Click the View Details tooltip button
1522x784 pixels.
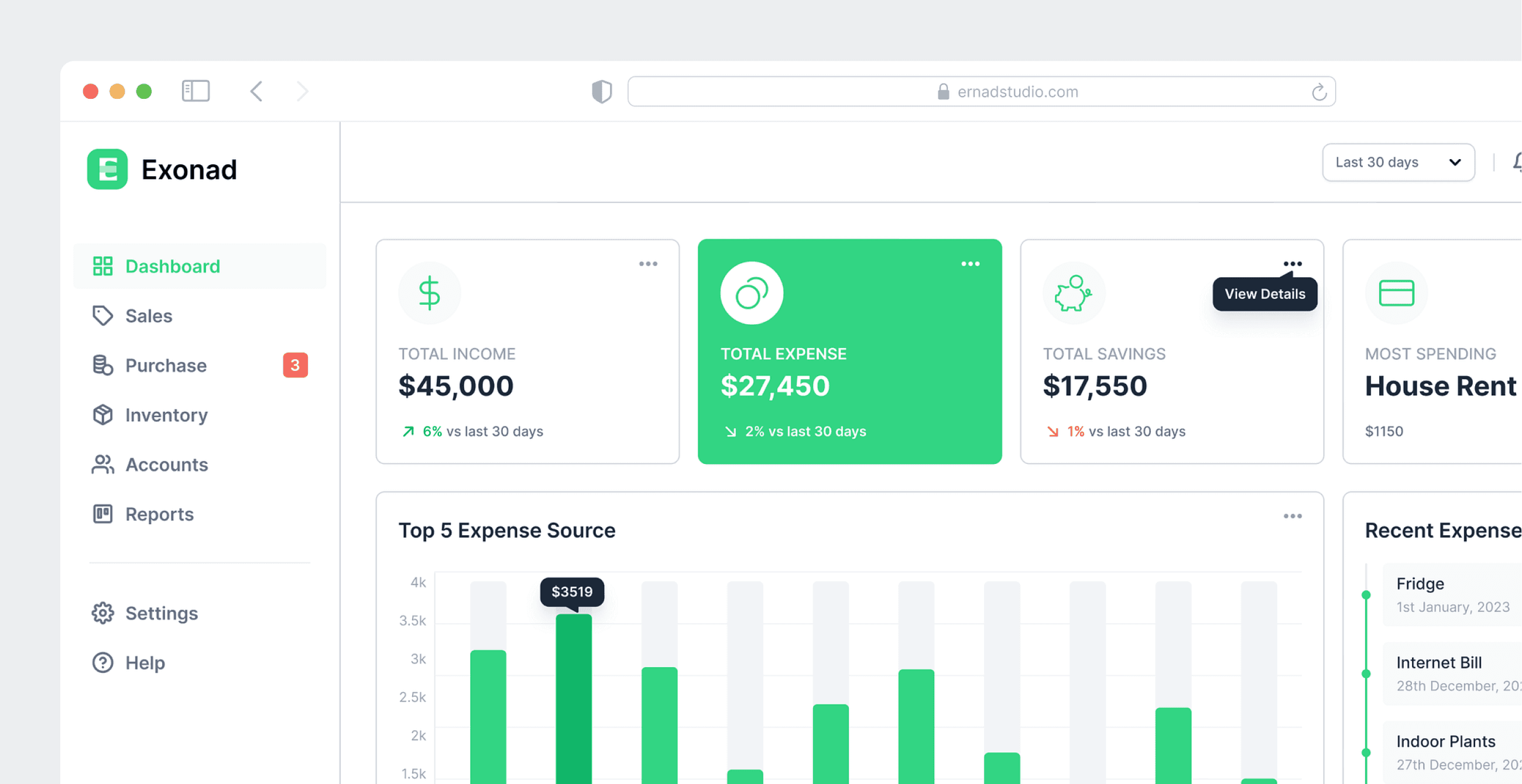click(1265, 294)
